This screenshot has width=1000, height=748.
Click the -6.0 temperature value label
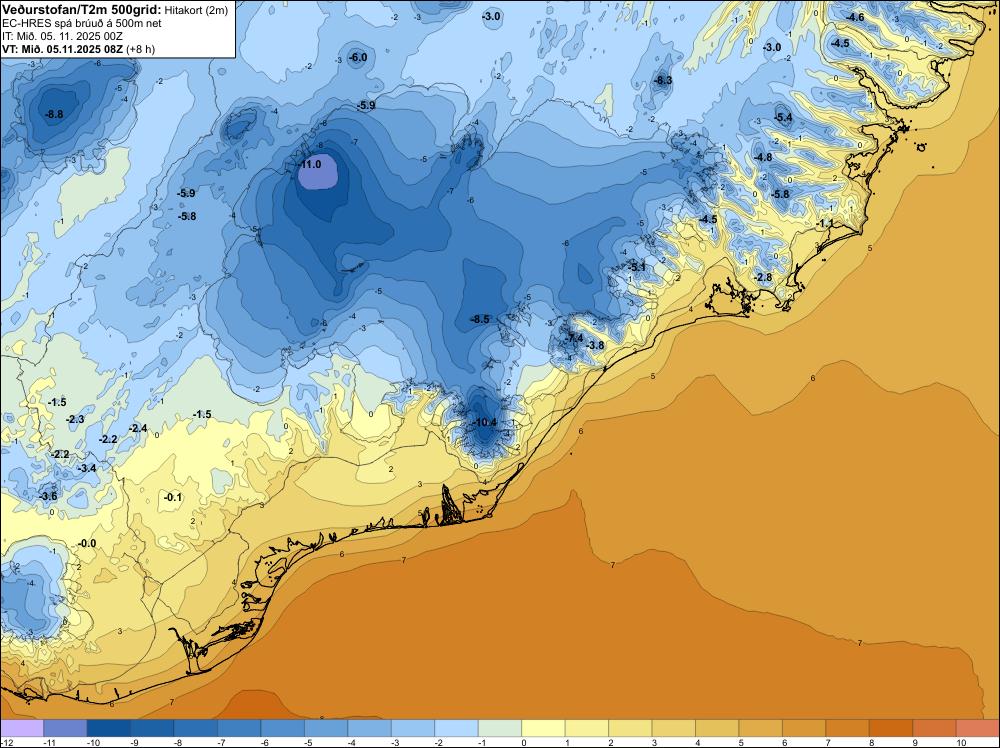(358, 57)
